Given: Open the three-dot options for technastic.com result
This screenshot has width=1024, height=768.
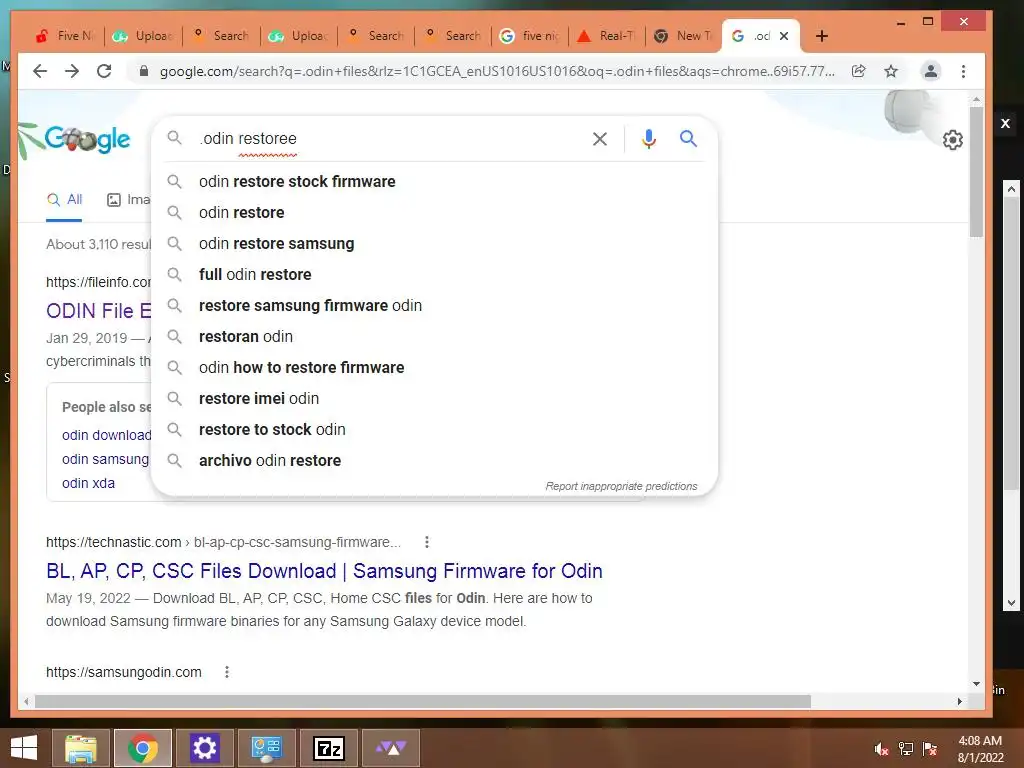Looking at the screenshot, I should coord(426,542).
